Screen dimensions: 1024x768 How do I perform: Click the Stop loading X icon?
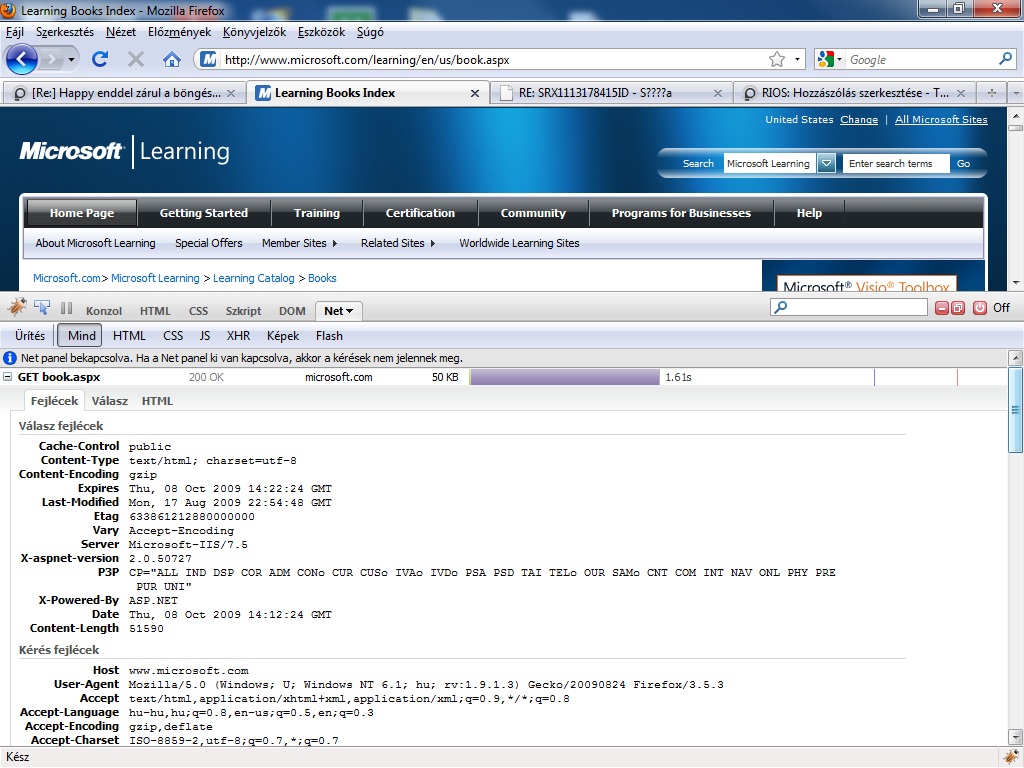tap(136, 59)
